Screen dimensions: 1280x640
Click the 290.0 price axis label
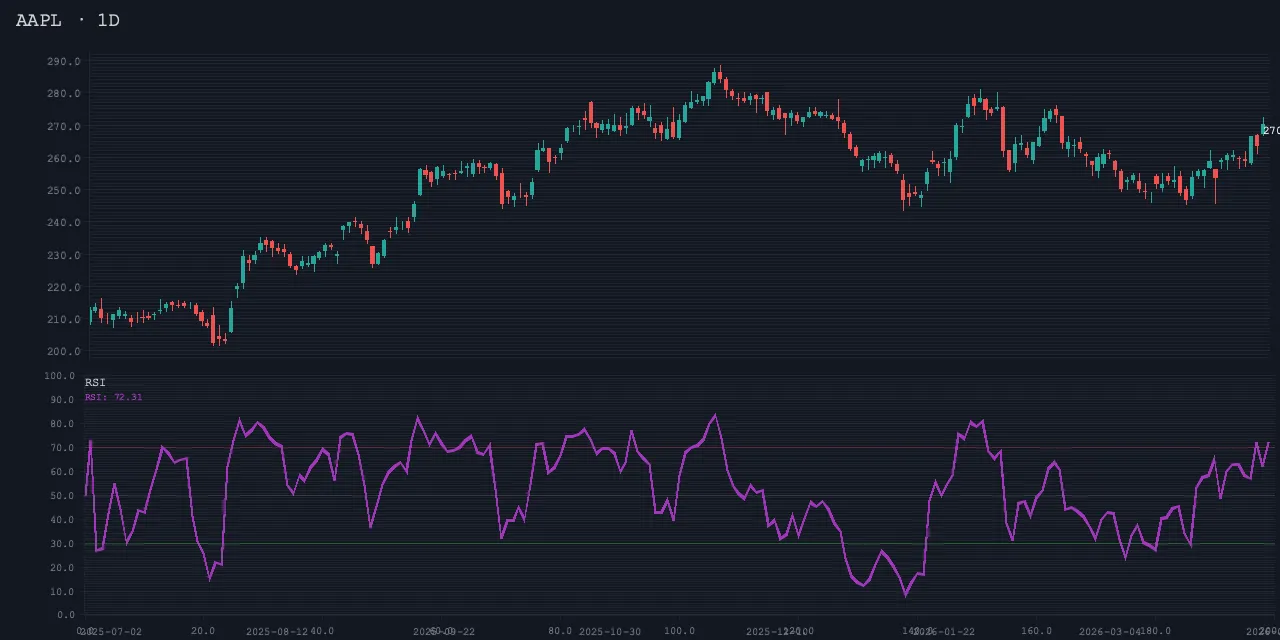[63, 62]
